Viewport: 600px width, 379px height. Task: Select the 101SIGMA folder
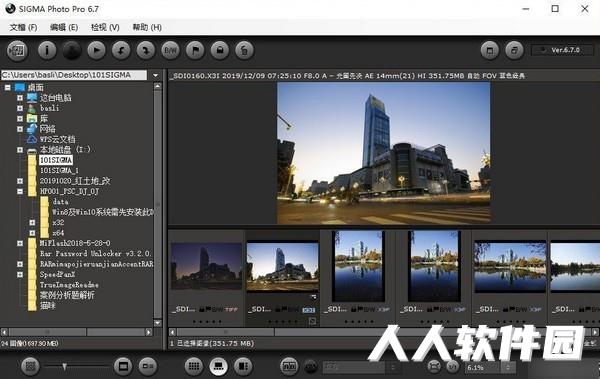click(x=56, y=160)
